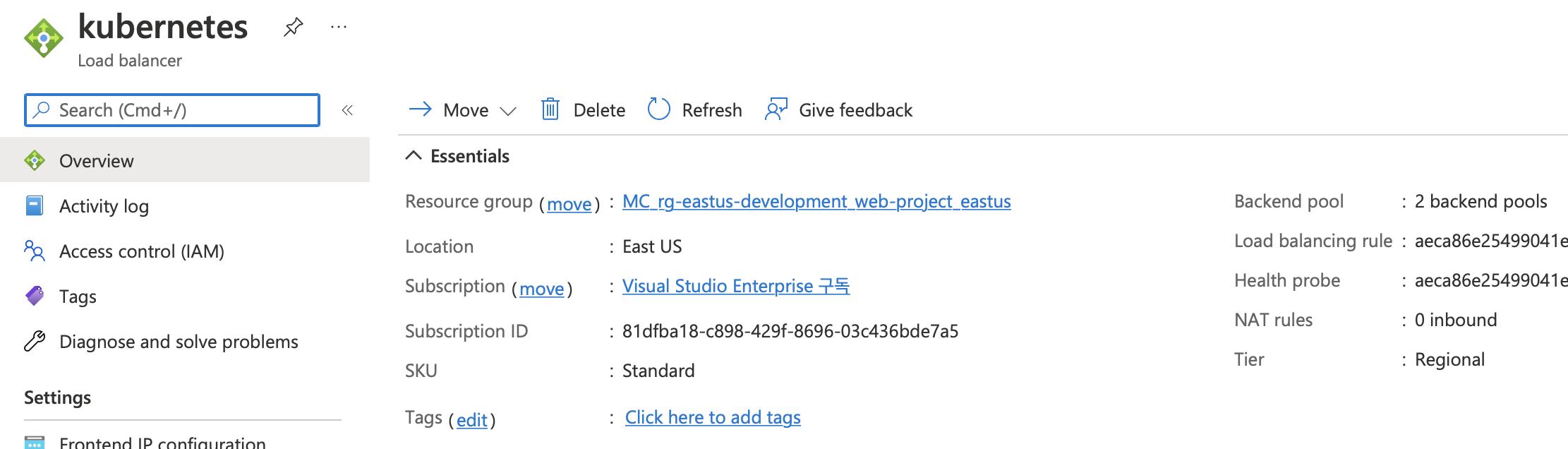Click move link next to Resource group
This screenshot has height=449, width=1568.
569,204
